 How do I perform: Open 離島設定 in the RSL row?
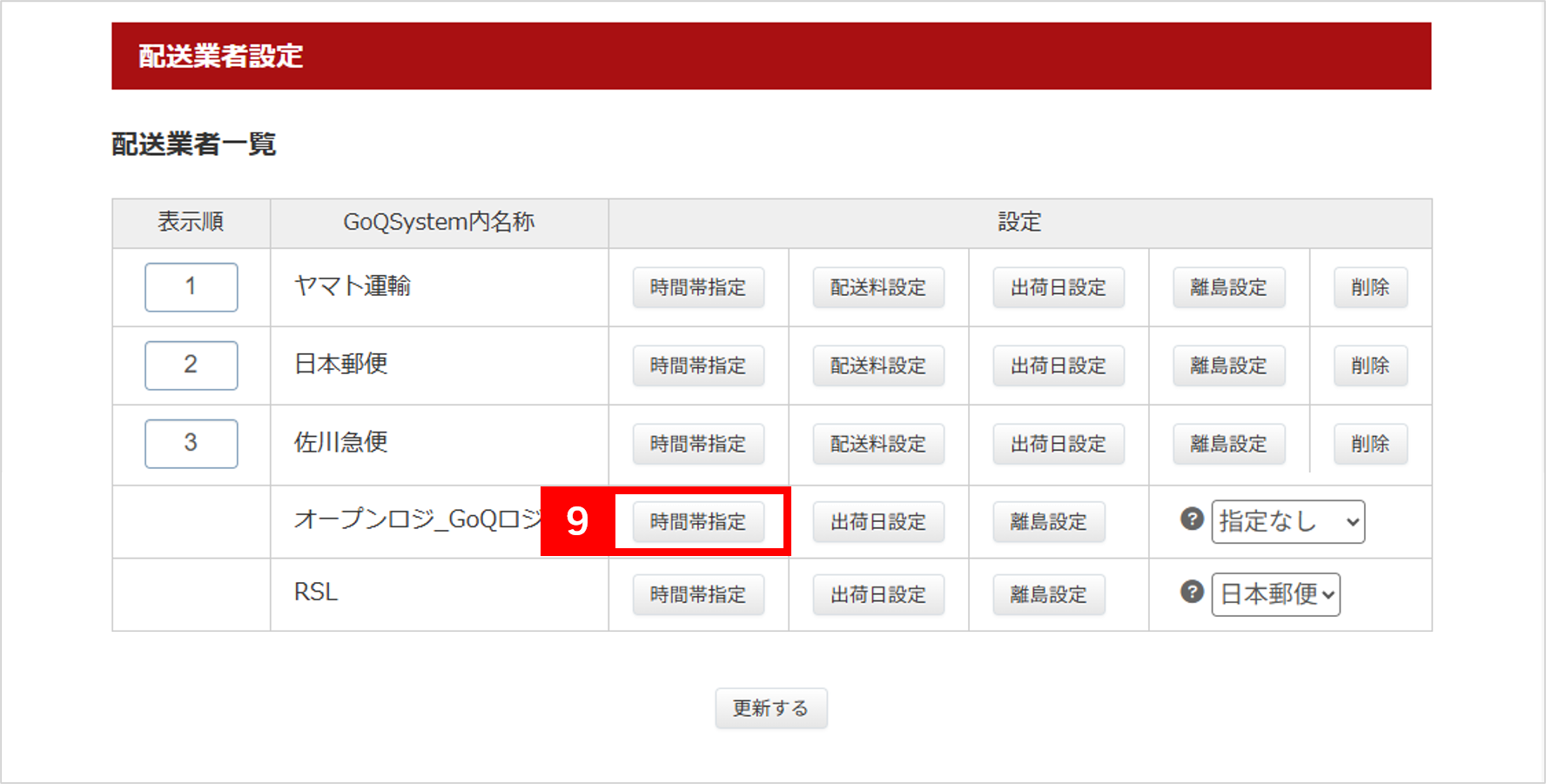click(1048, 595)
